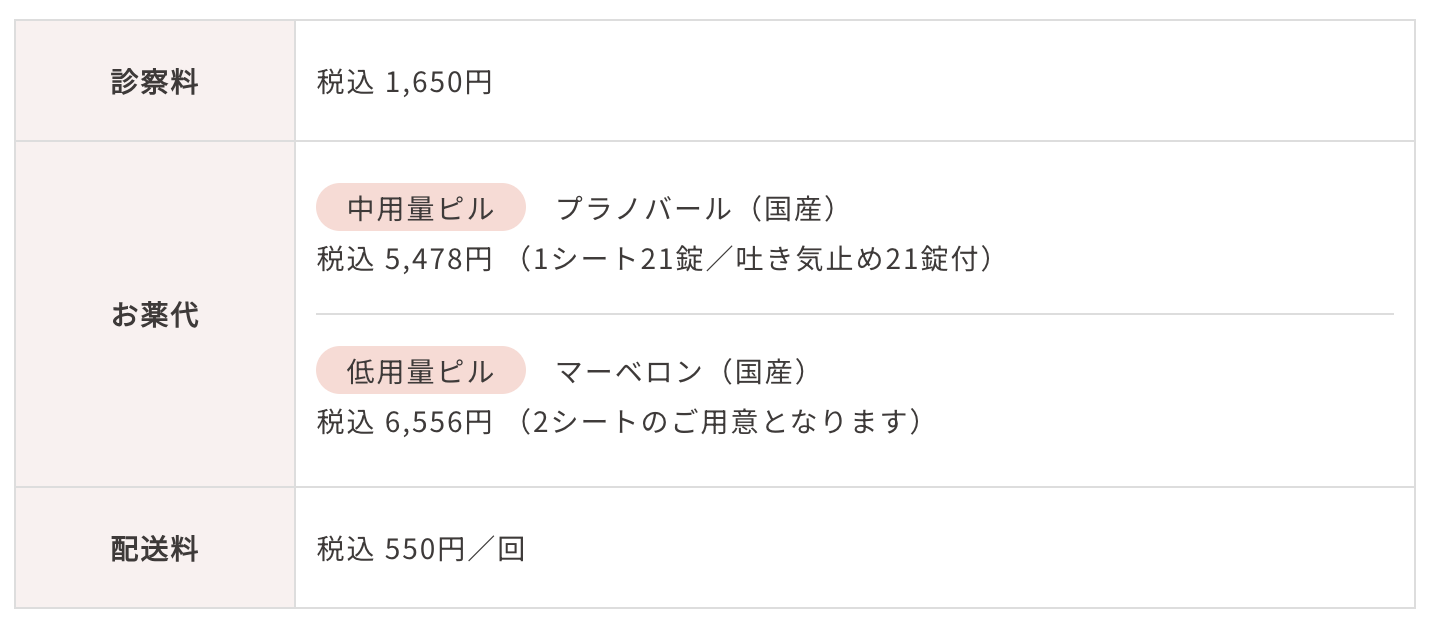
Task: Click the 中用量ピル pink badge
Action: [421, 208]
